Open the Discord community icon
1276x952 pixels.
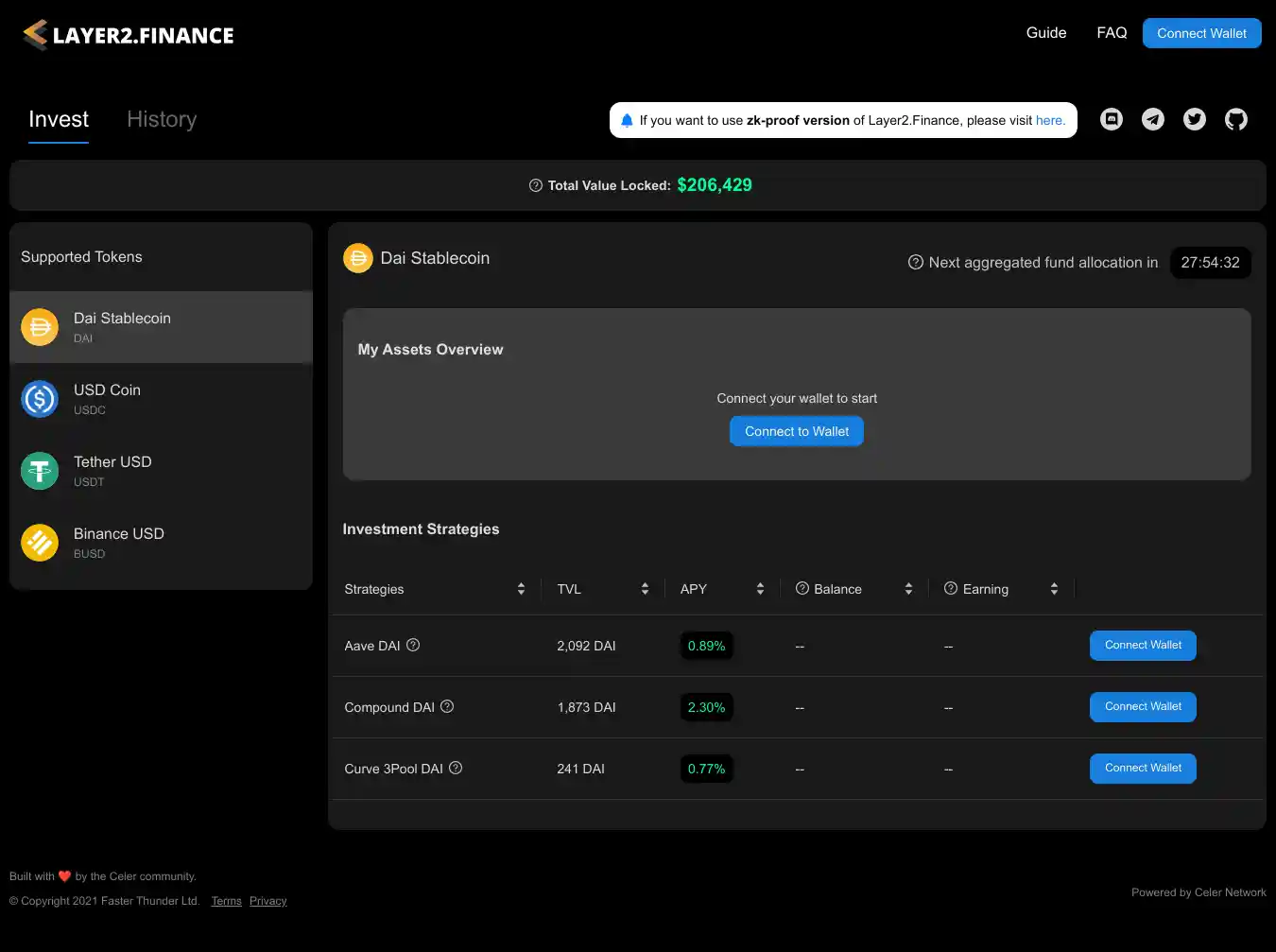tap(1112, 119)
